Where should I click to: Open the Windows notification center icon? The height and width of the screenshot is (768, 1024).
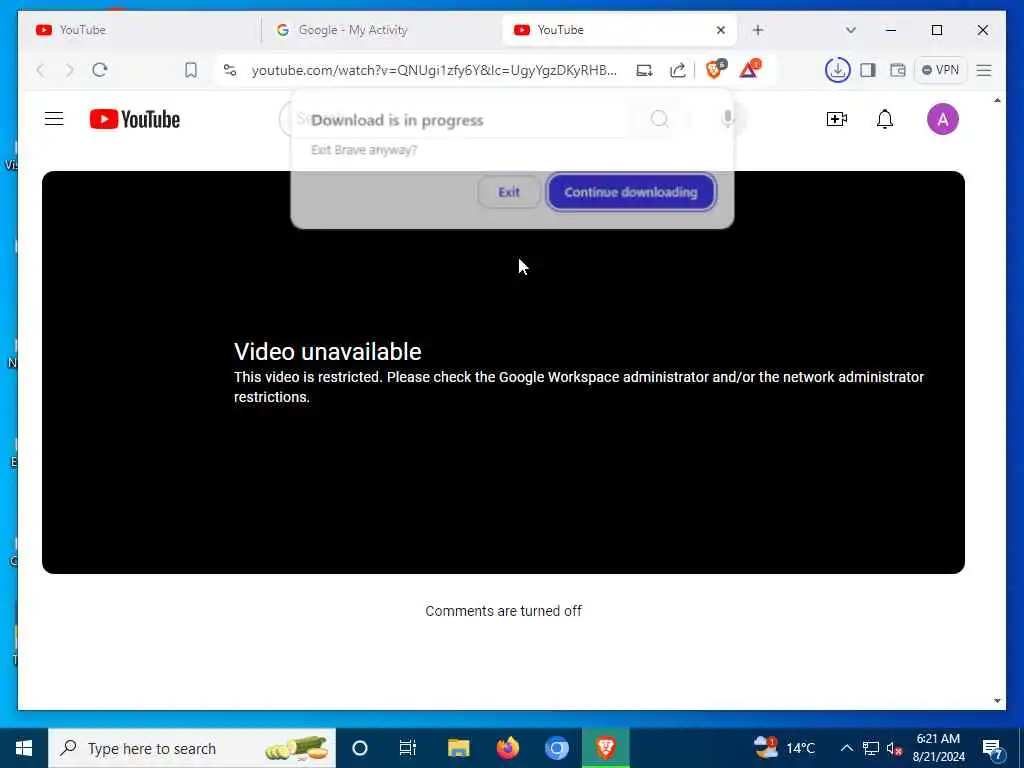click(x=993, y=748)
